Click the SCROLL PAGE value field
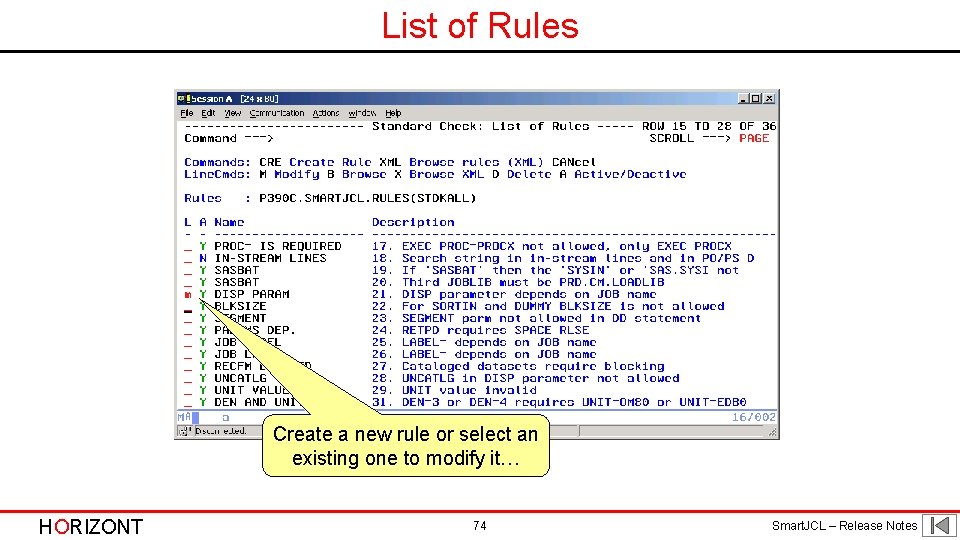 754,138
